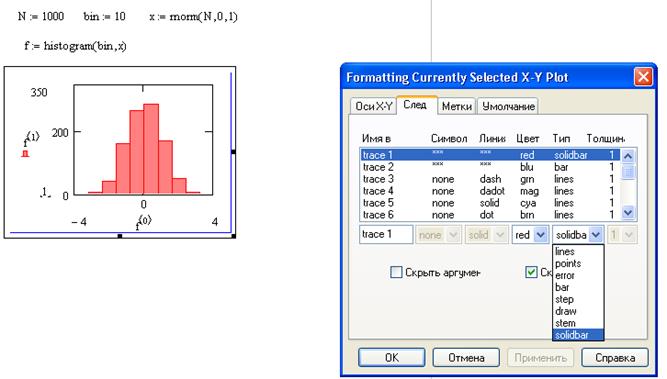Click the Отмена button

(x=466, y=357)
